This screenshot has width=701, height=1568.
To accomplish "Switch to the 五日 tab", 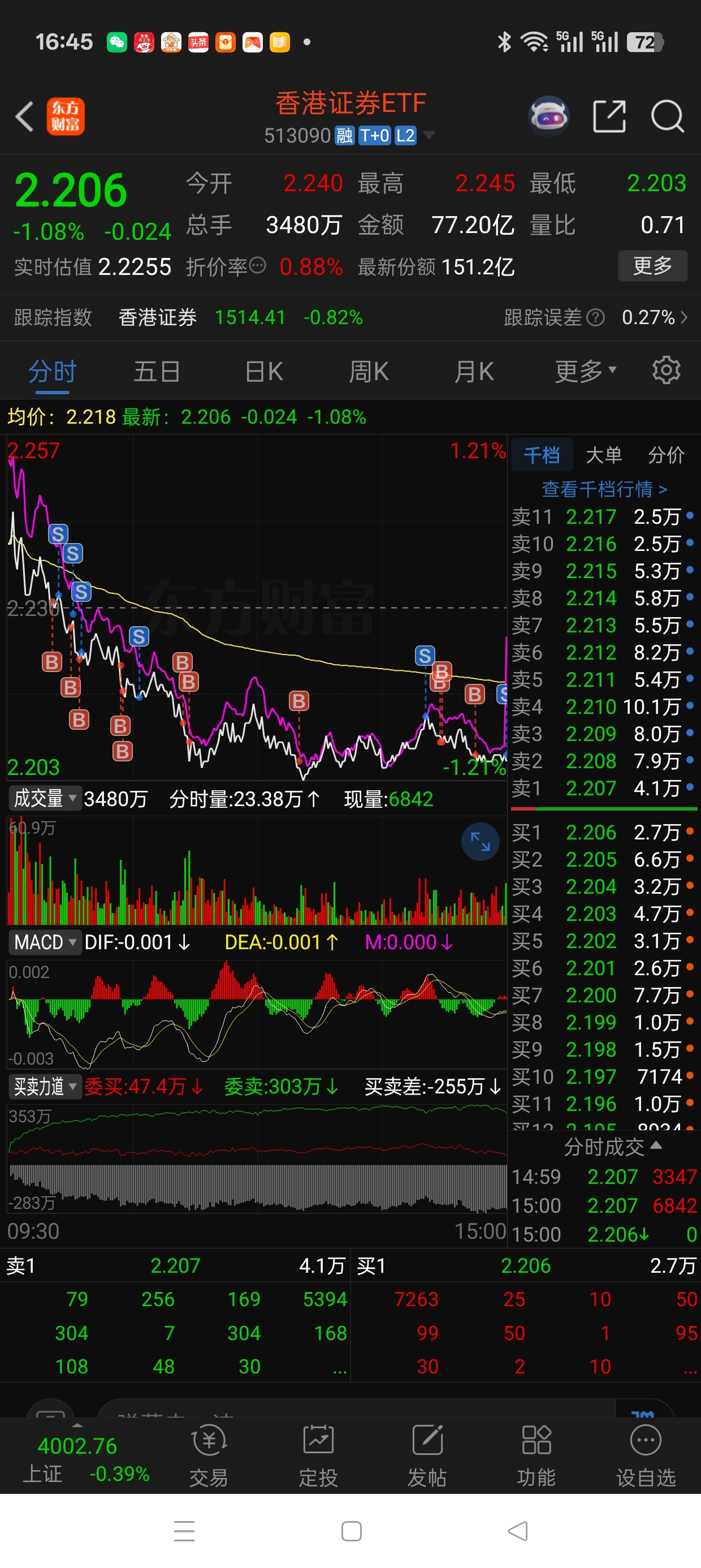I will coord(157,371).
